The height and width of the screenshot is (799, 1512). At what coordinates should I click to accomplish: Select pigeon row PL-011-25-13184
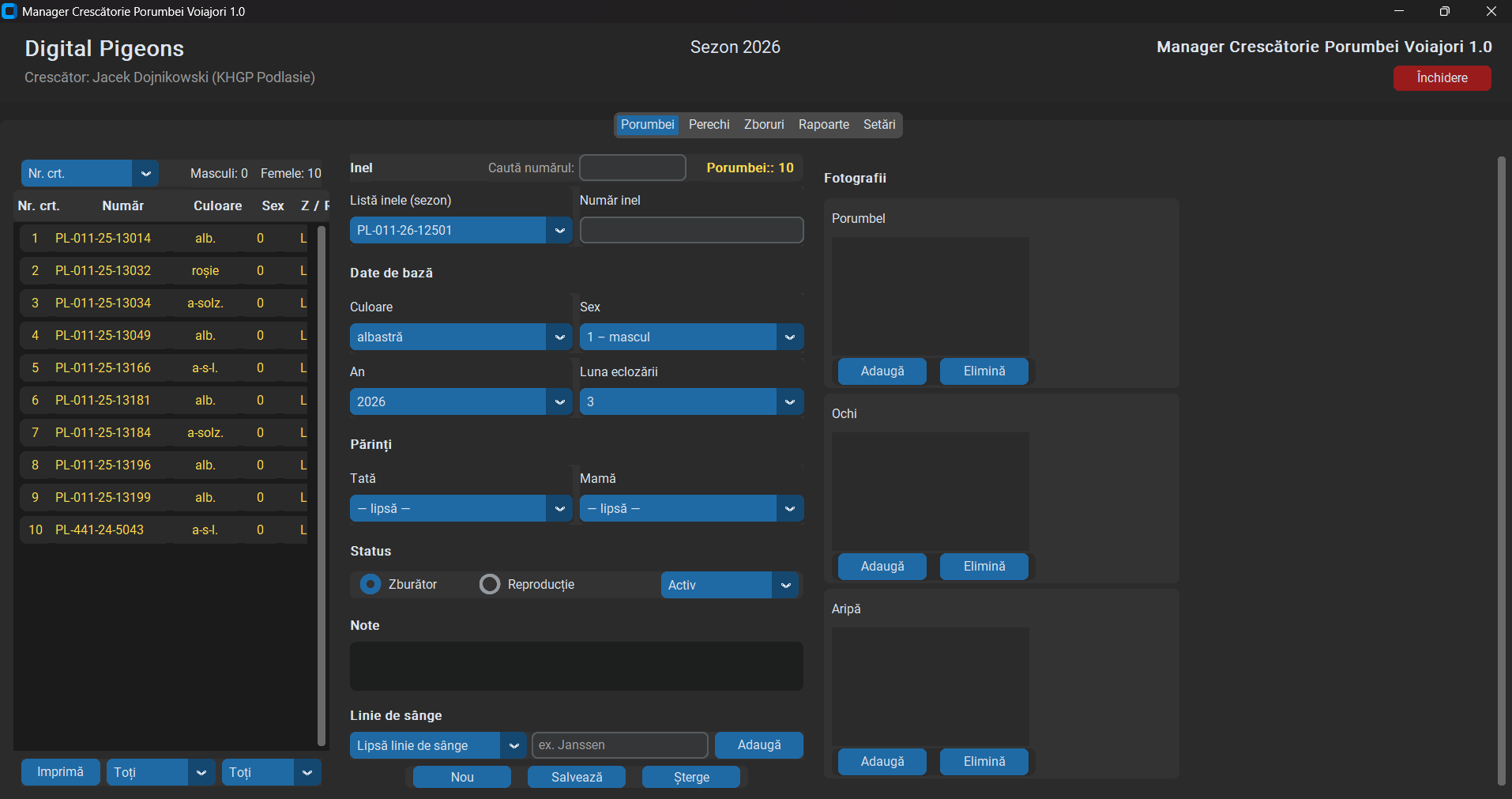click(x=164, y=432)
